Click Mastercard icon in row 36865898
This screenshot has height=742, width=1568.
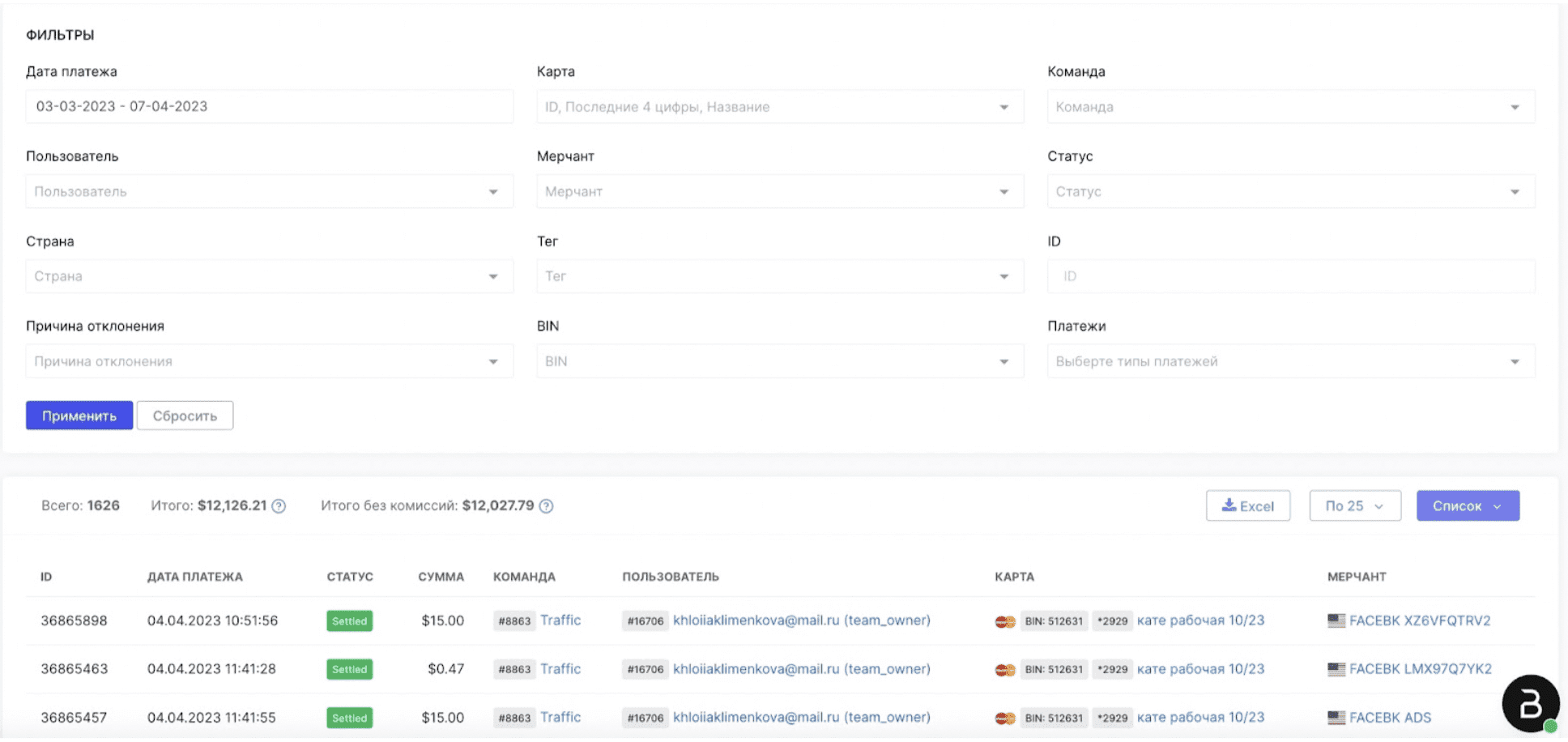[1005, 621]
